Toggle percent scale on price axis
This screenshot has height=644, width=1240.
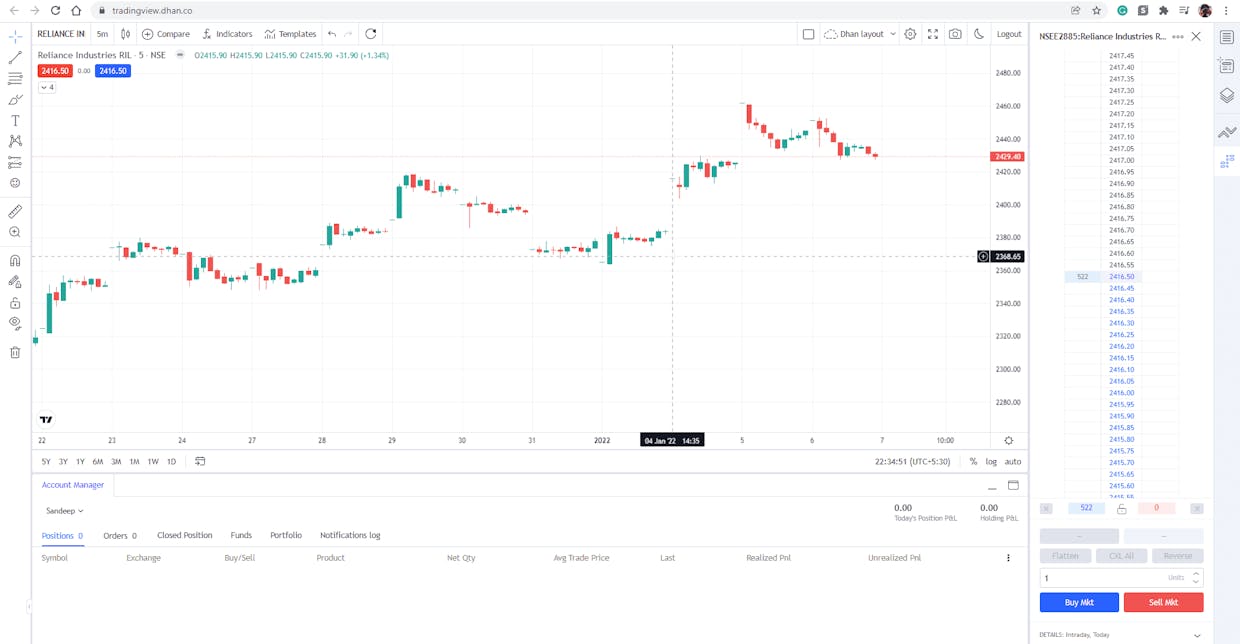pyautogui.click(x=973, y=462)
